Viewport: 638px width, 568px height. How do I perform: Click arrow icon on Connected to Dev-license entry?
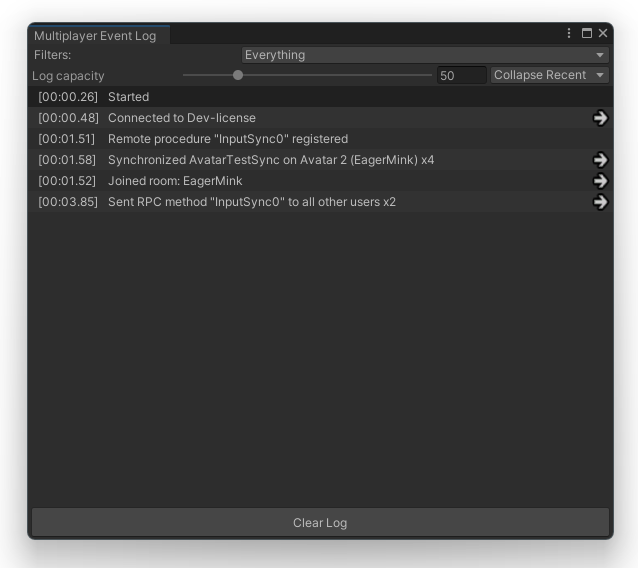click(x=600, y=118)
